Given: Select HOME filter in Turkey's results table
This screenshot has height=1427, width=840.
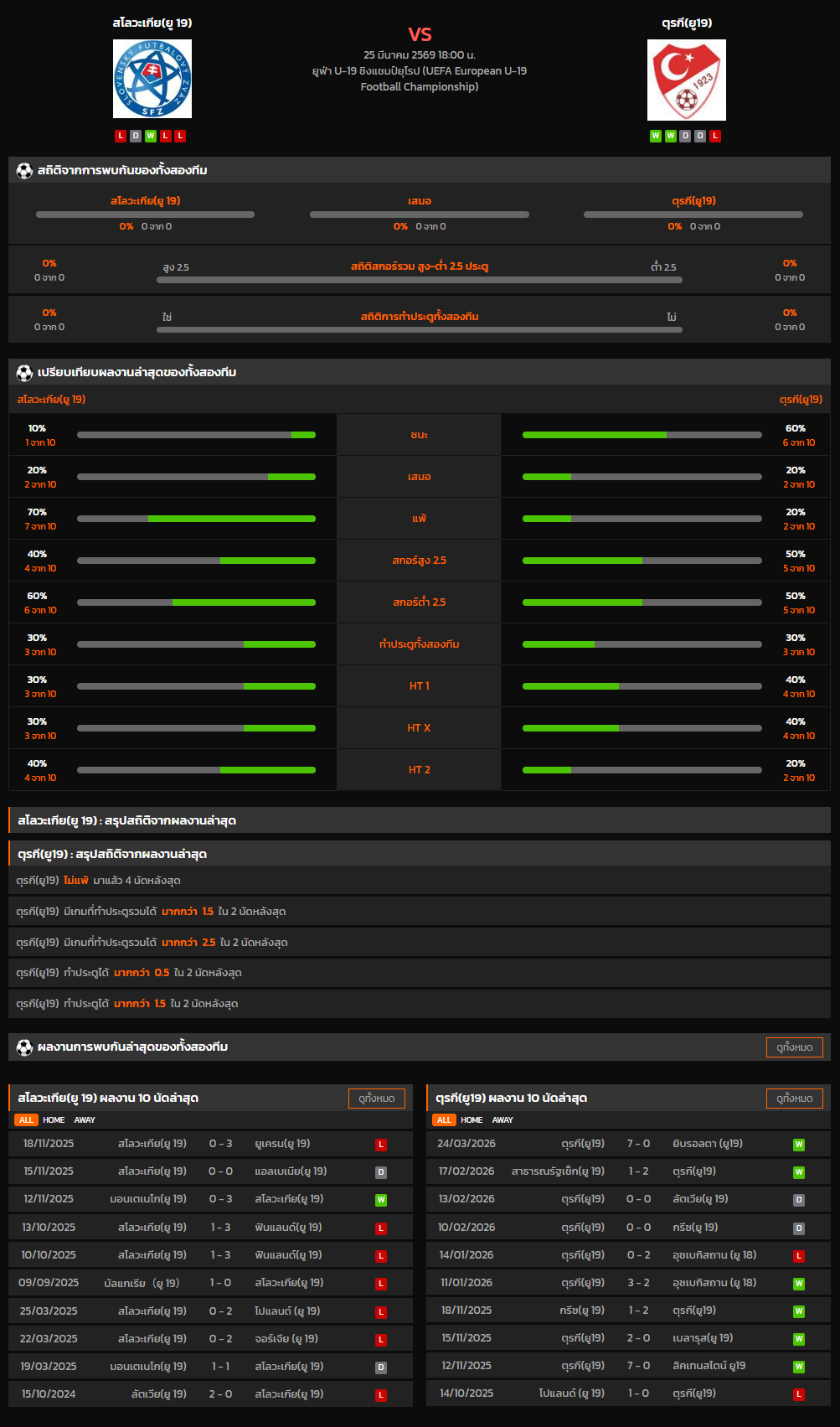Looking at the screenshot, I should (x=472, y=1120).
